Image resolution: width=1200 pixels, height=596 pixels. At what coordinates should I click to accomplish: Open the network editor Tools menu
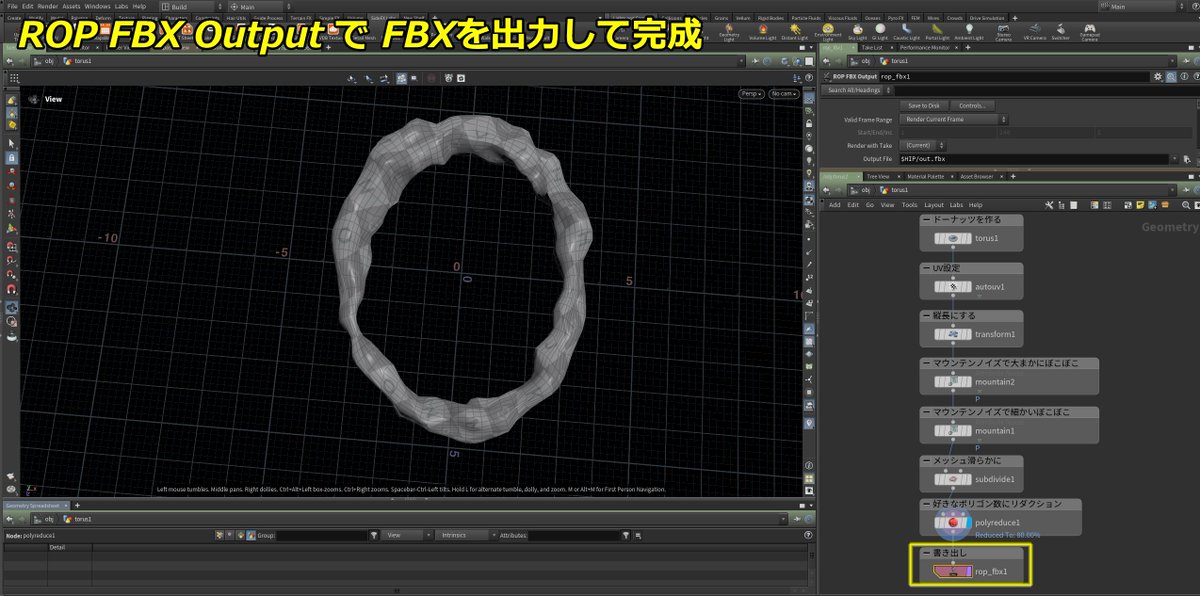pyautogui.click(x=909, y=204)
